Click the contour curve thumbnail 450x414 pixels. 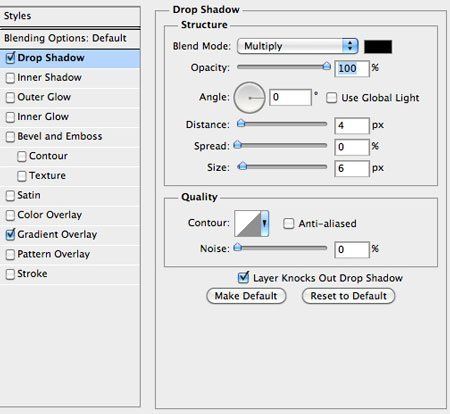click(248, 223)
